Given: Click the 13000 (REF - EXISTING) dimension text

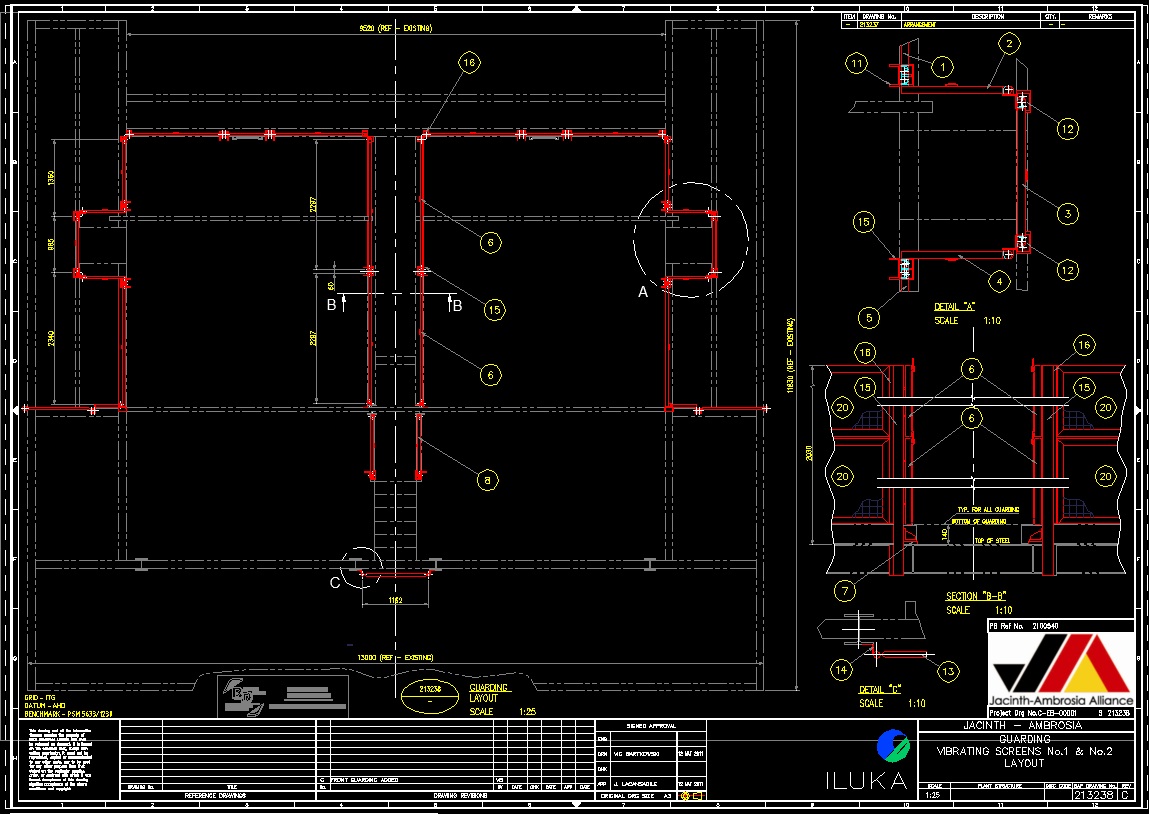Looking at the screenshot, I should (397, 657).
